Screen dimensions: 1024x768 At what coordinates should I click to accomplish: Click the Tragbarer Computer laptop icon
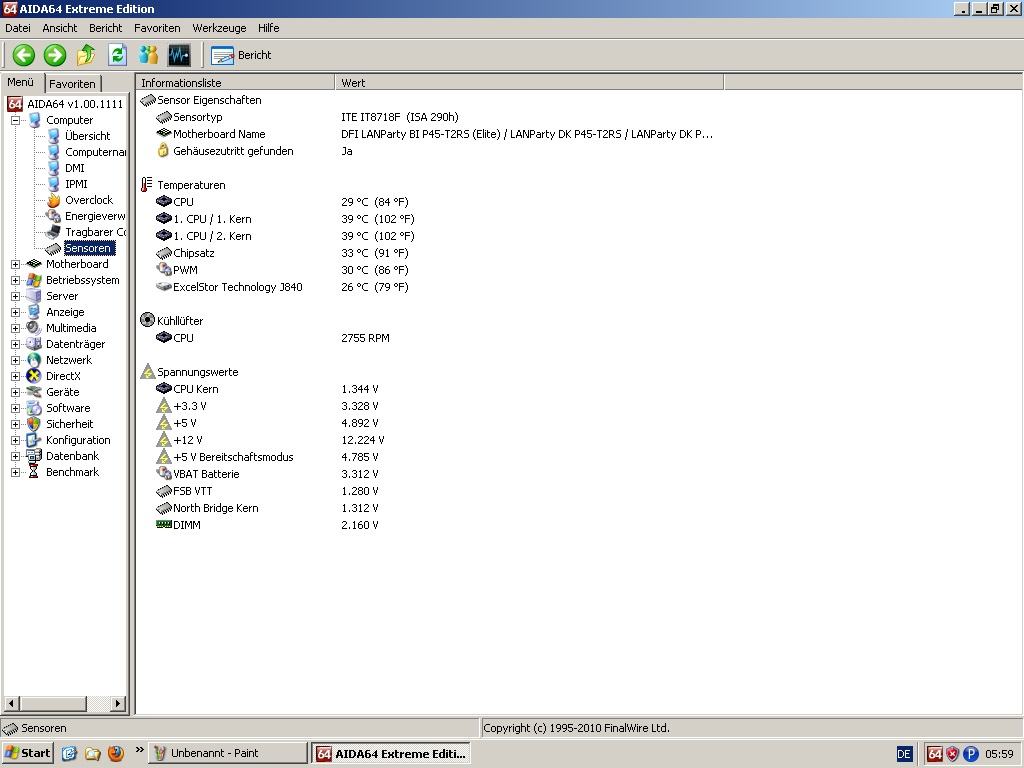(x=54, y=232)
